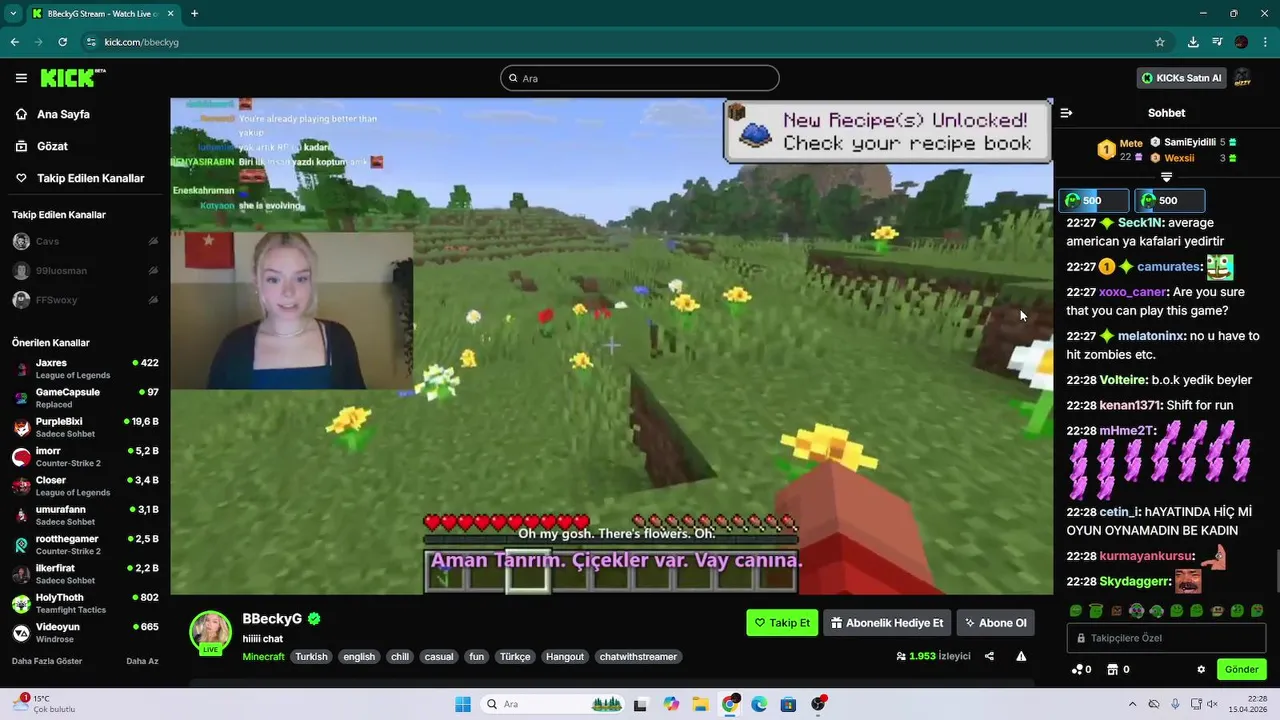The height and width of the screenshot is (720, 1280).
Task: Open camurates user in chat
Action: point(1168,267)
